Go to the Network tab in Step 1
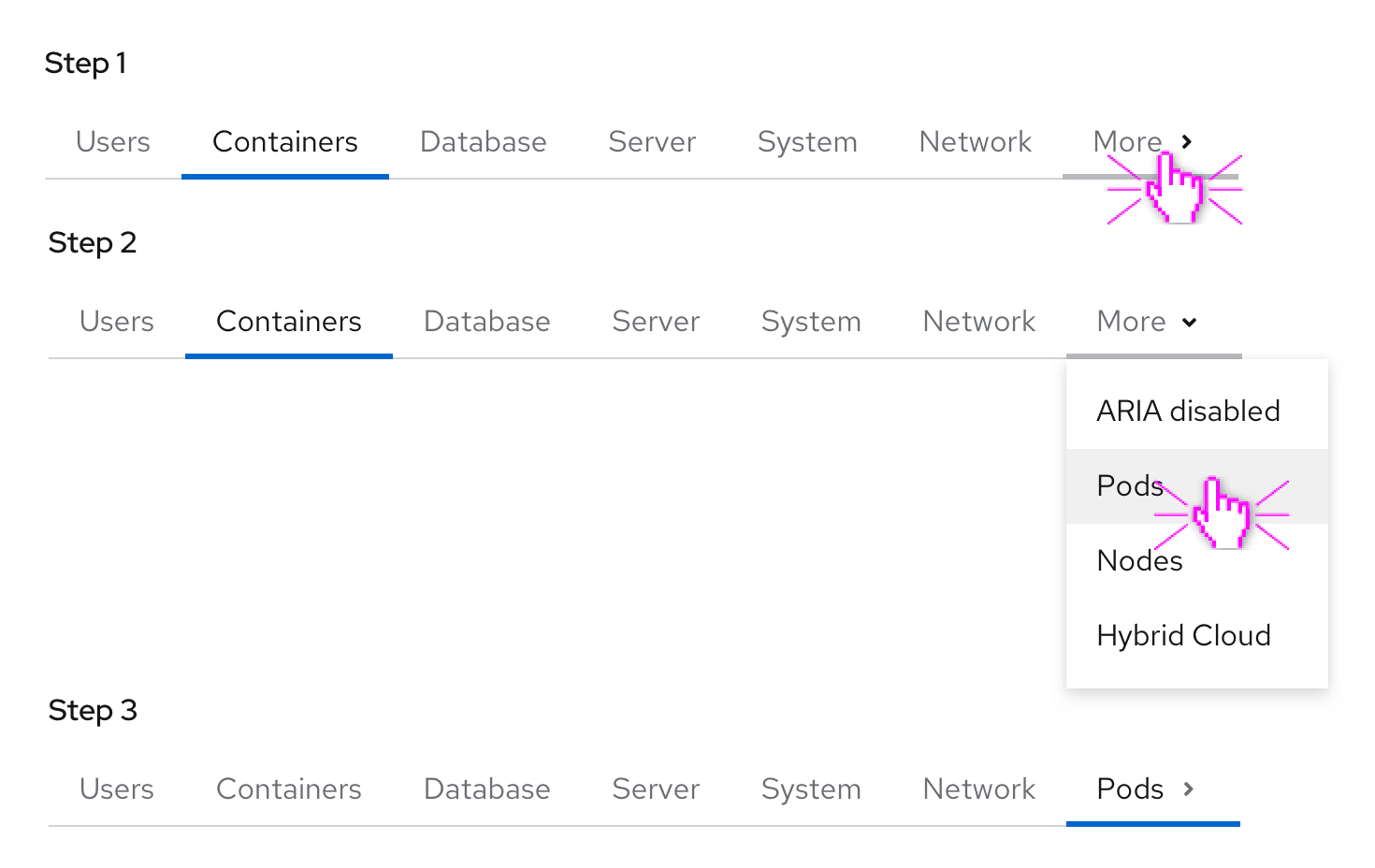 (x=976, y=142)
